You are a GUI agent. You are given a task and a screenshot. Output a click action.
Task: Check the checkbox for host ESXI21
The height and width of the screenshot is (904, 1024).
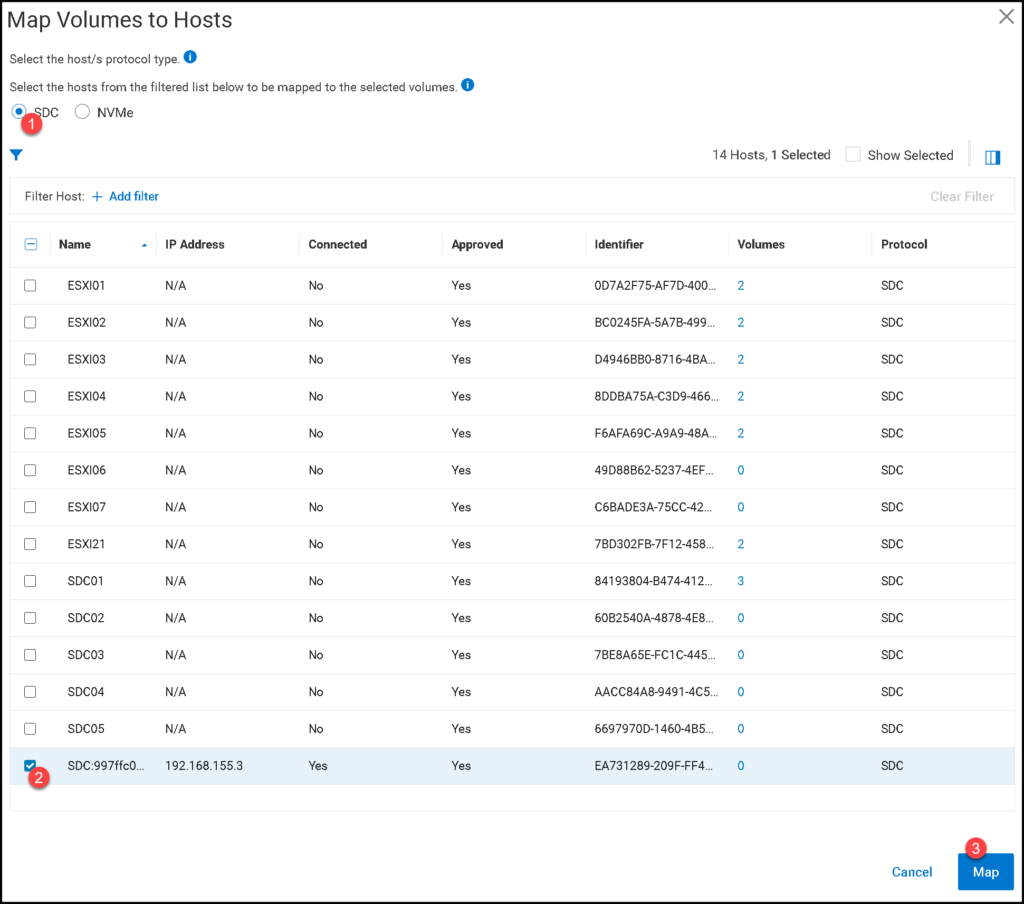pyautogui.click(x=30, y=544)
